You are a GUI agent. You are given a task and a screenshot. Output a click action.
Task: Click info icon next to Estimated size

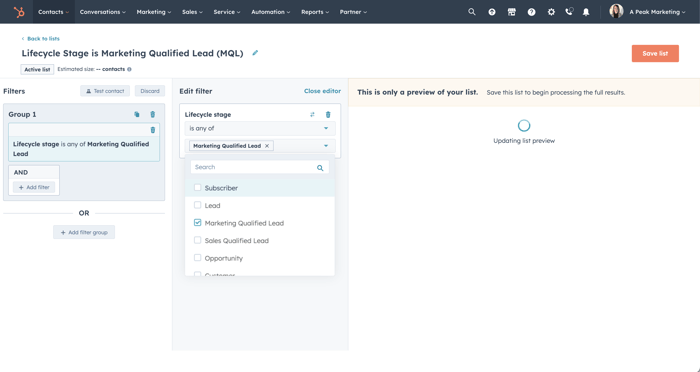coord(129,69)
